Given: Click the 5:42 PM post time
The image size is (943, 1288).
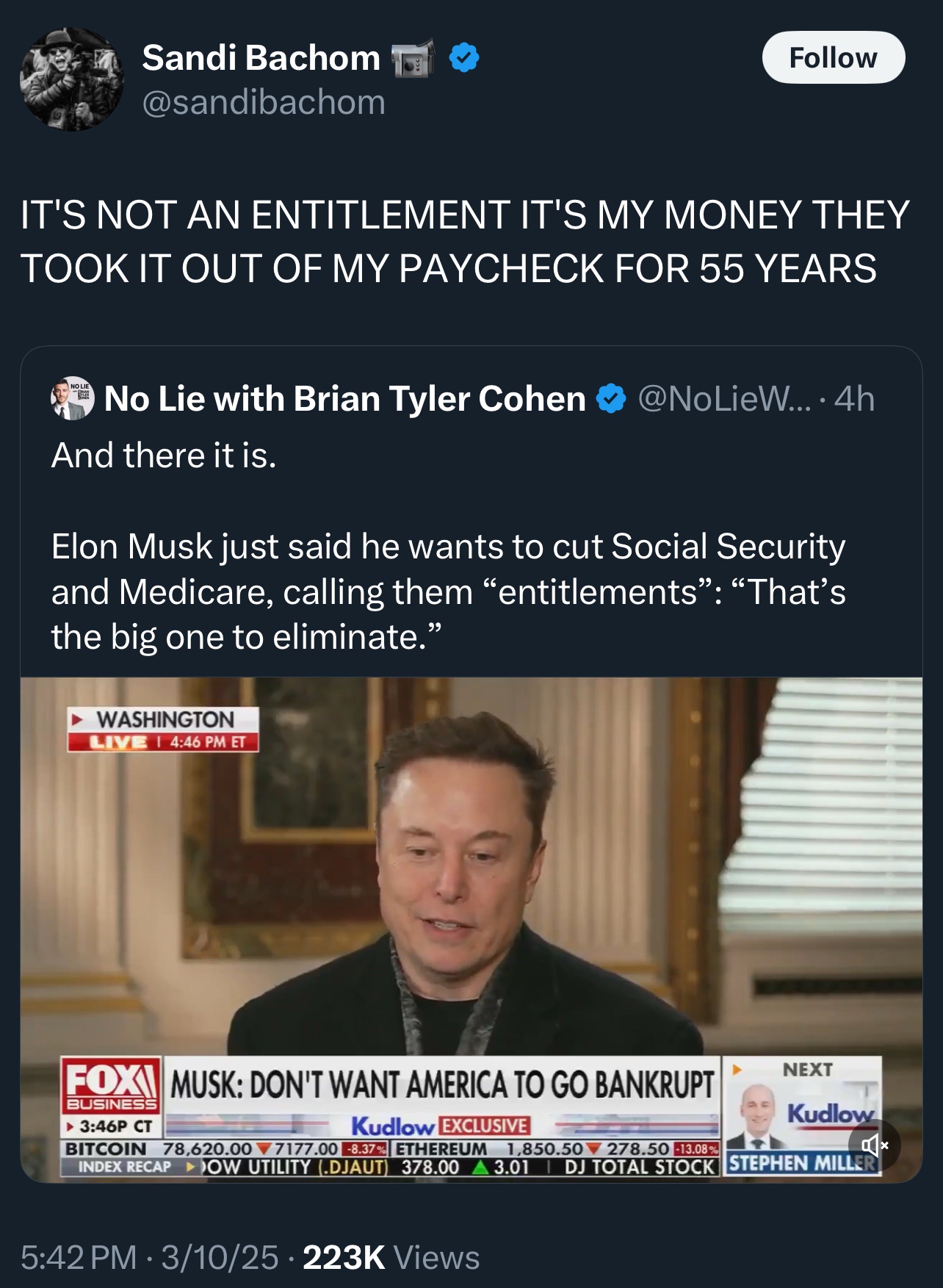Looking at the screenshot, I should coord(79,1257).
